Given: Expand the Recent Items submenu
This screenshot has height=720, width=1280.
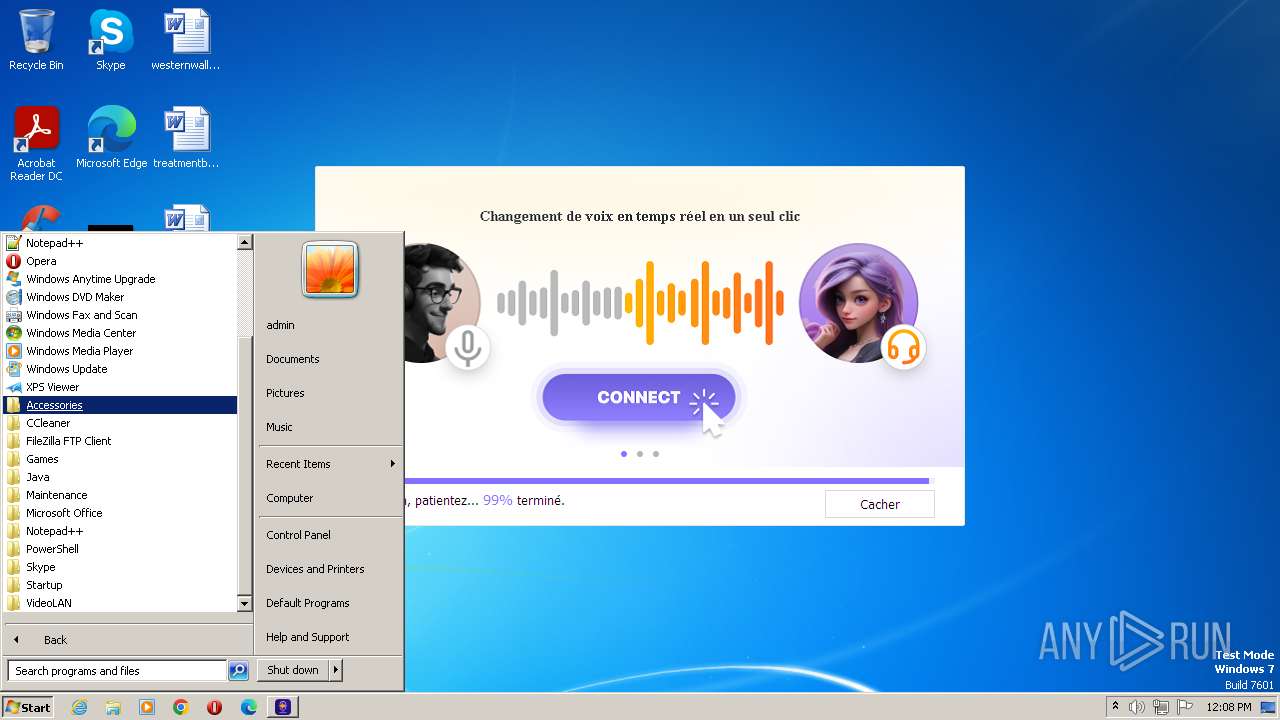Looking at the screenshot, I should point(330,464).
